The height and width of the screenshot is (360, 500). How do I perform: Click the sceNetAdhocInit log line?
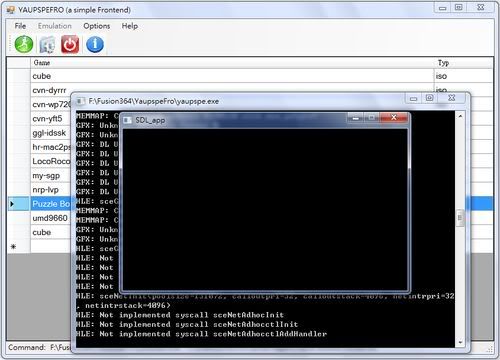click(x=180, y=315)
